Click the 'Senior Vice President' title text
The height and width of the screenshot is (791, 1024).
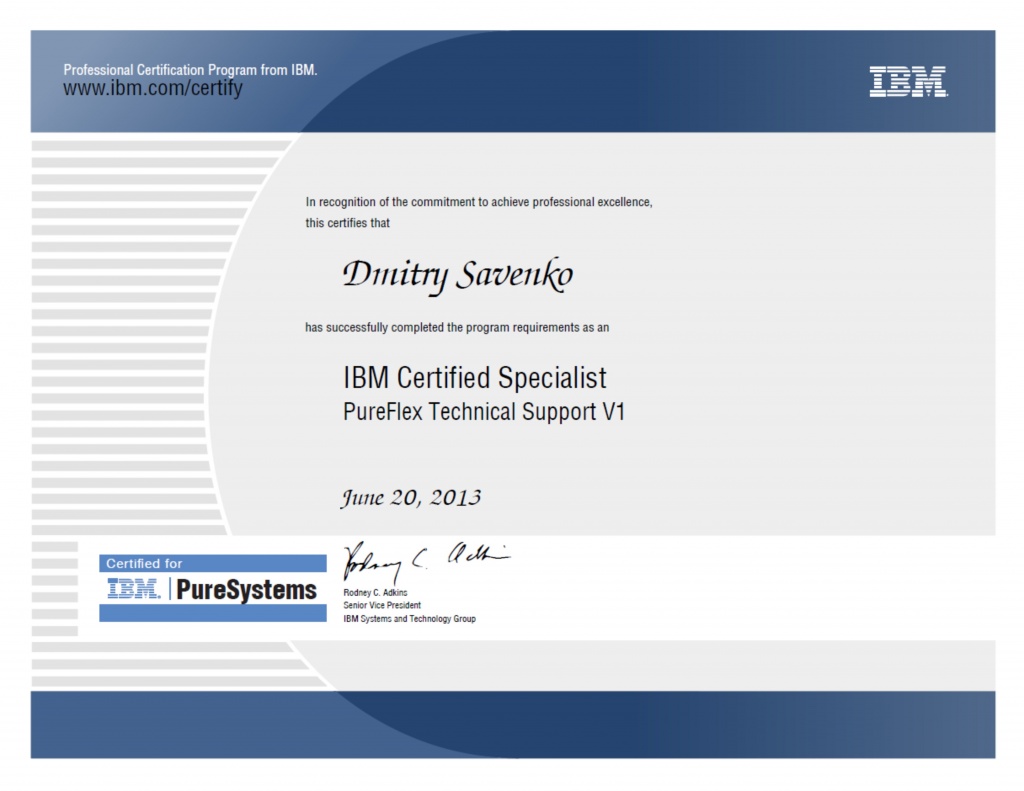pyautogui.click(x=382, y=605)
